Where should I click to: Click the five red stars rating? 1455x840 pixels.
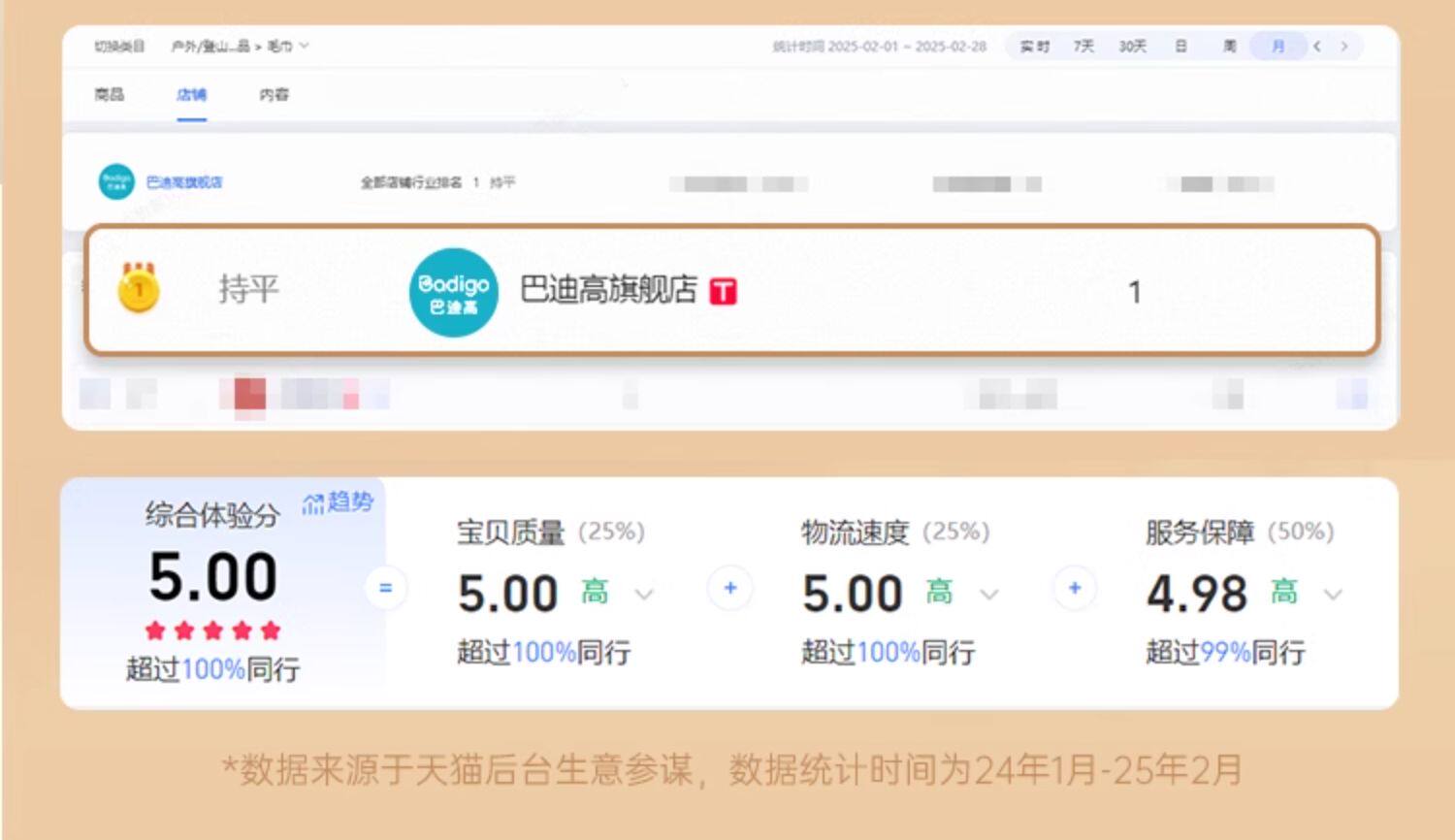tap(212, 630)
